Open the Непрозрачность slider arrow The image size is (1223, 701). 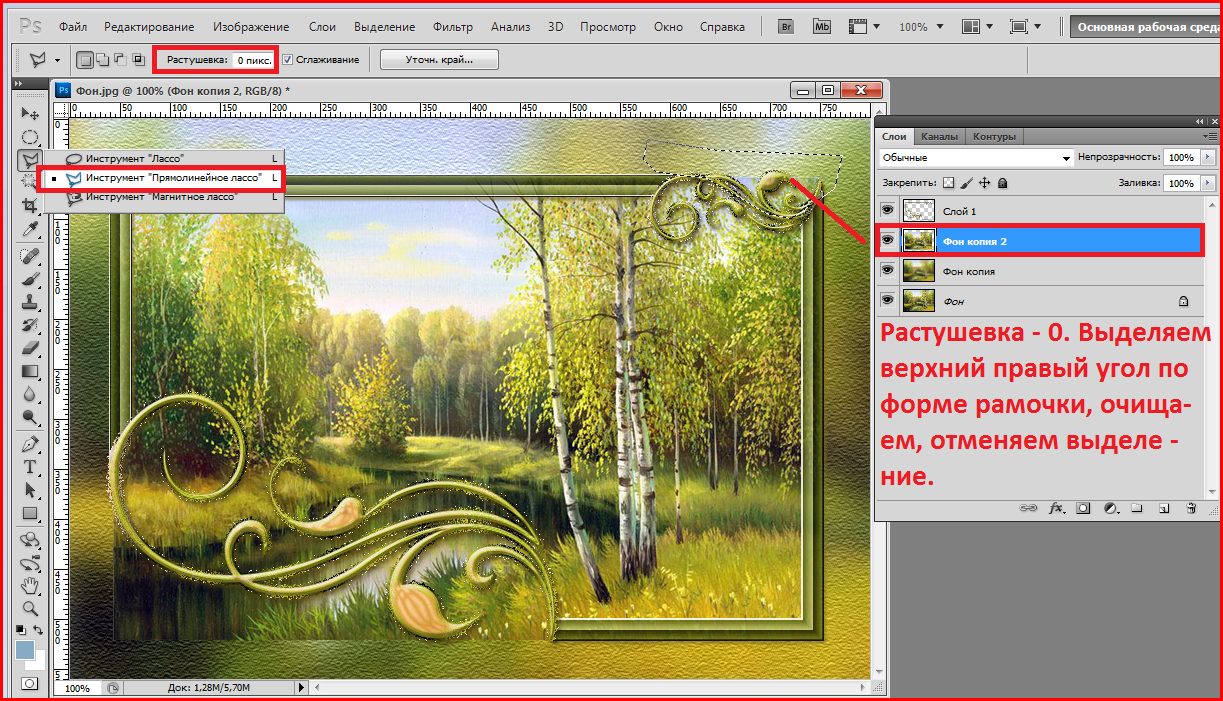pos(1208,158)
